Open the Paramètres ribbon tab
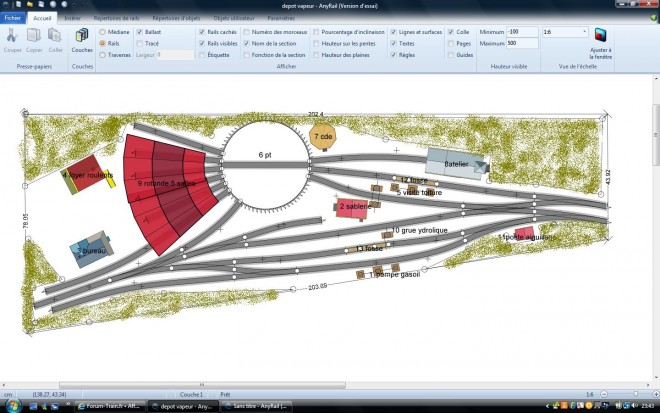The width and height of the screenshot is (660, 413). click(x=281, y=19)
